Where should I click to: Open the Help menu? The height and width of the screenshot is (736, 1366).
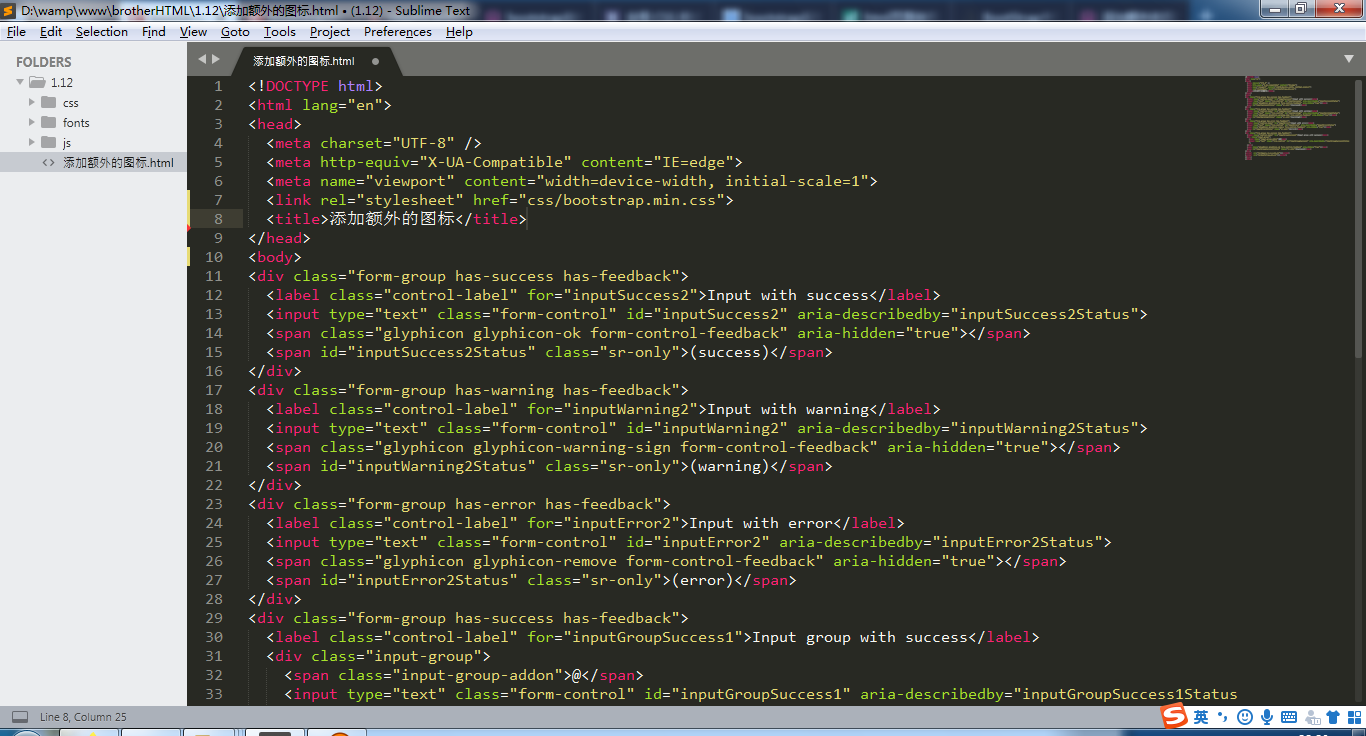point(459,32)
